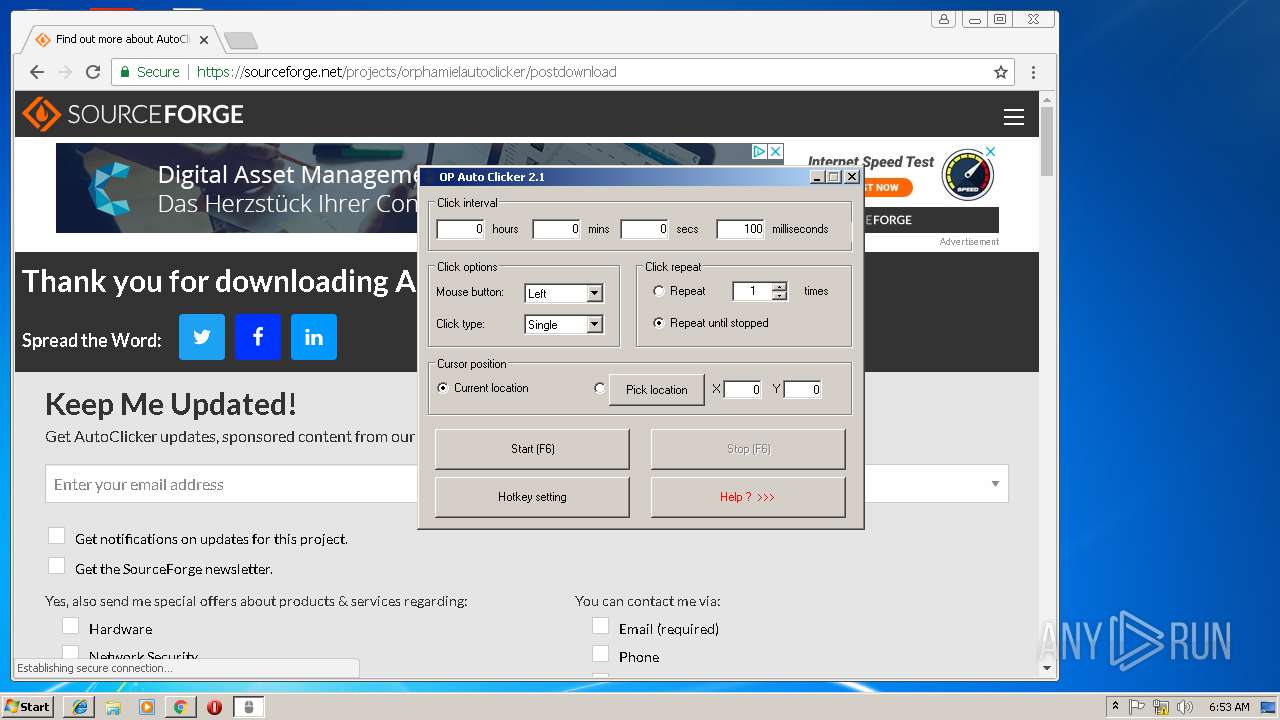The height and width of the screenshot is (720, 1280).
Task: Open the Mouse button dropdown
Action: click(x=594, y=293)
